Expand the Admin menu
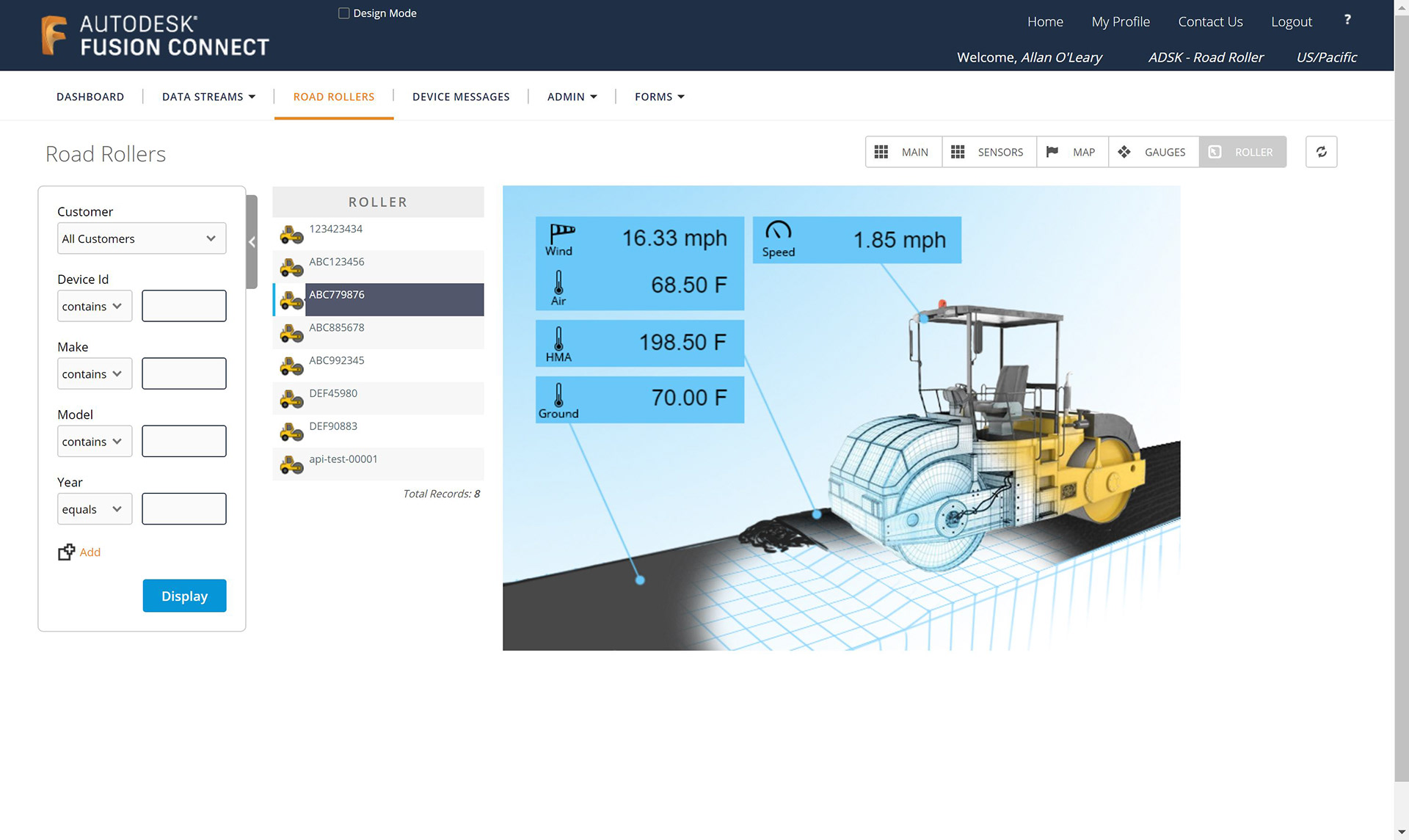Image resolution: width=1409 pixels, height=840 pixels. pos(572,97)
